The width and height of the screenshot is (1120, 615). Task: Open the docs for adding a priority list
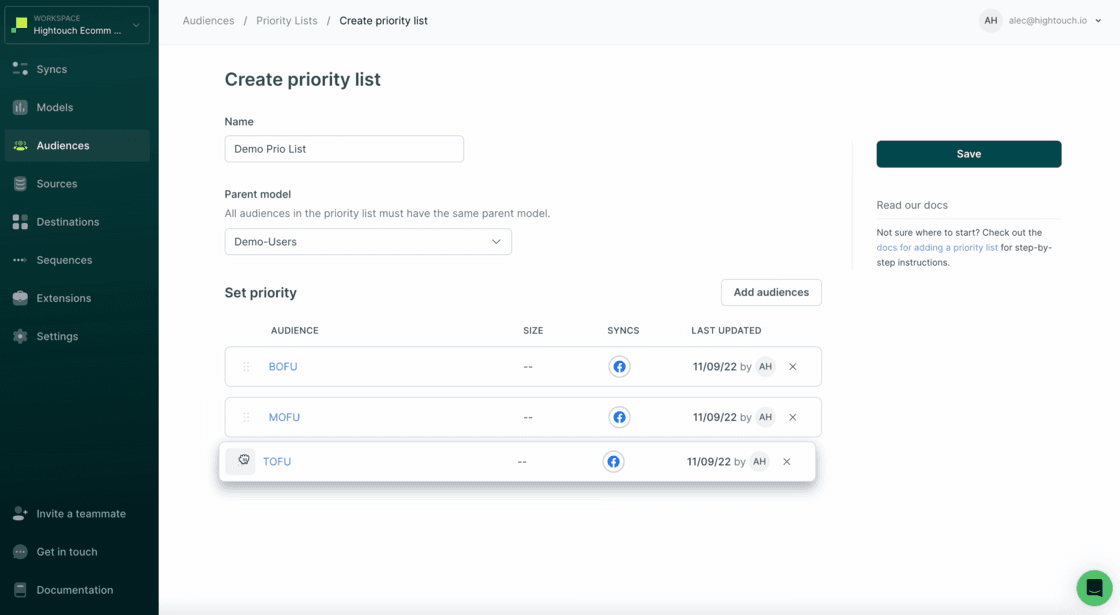click(x=935, y=247)
